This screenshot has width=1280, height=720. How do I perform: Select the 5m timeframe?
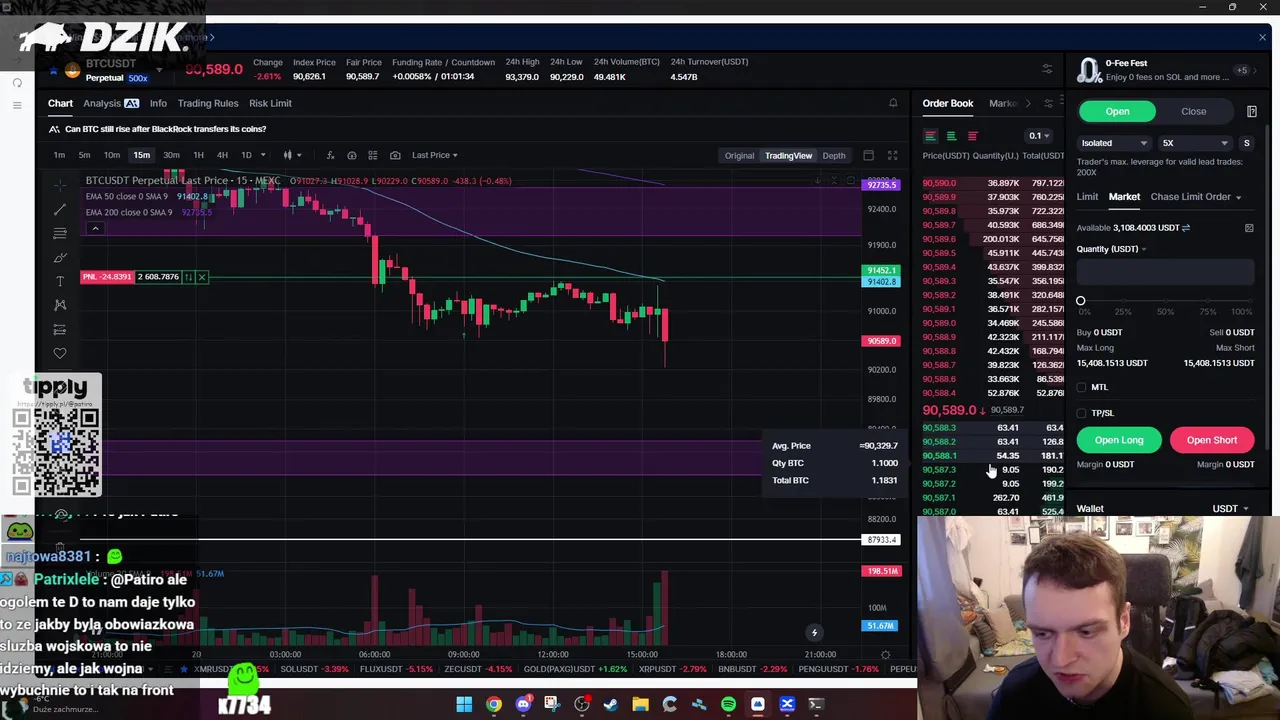tap(84, 155)
